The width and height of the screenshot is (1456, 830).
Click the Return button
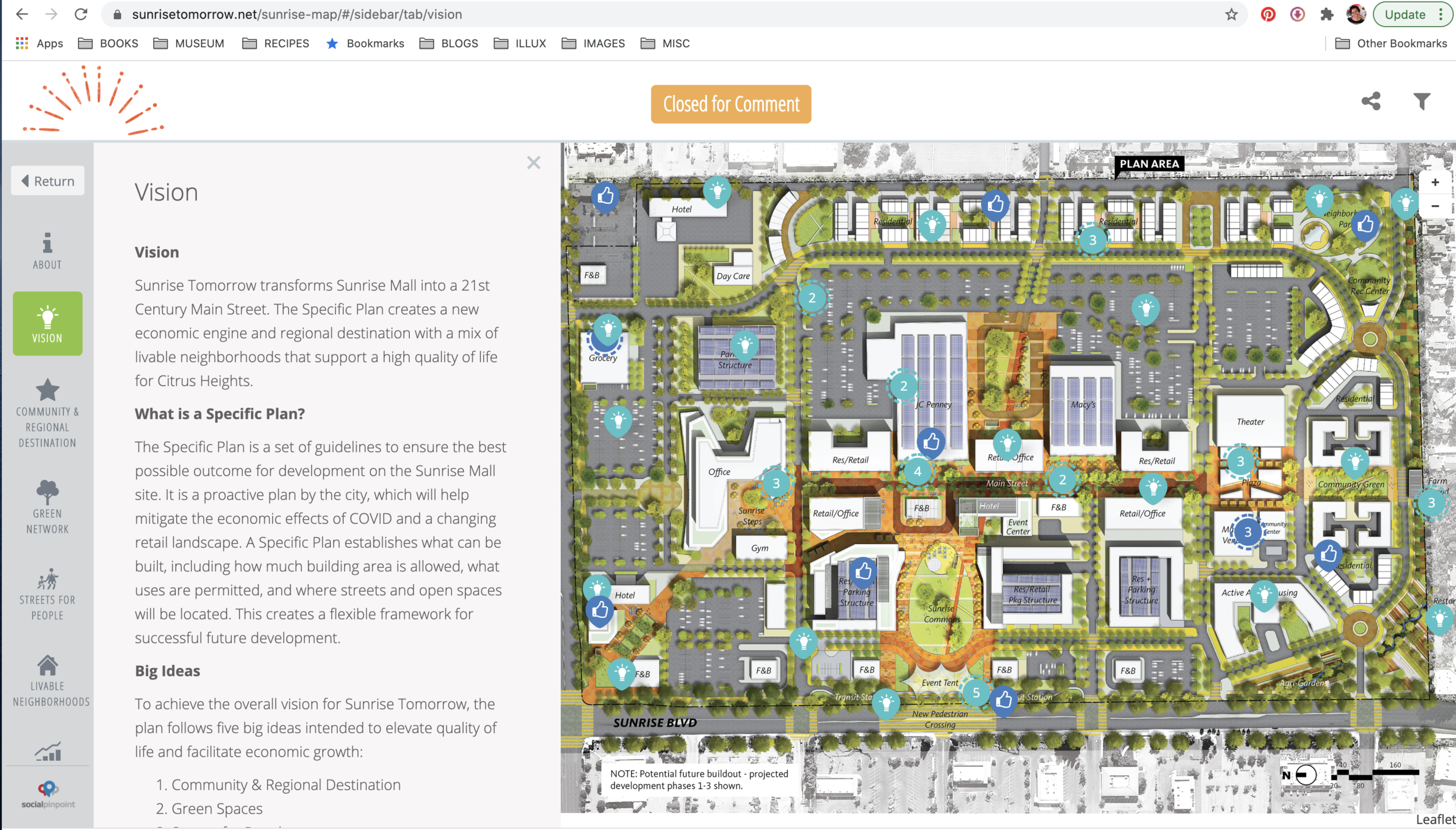coord(48,181)
